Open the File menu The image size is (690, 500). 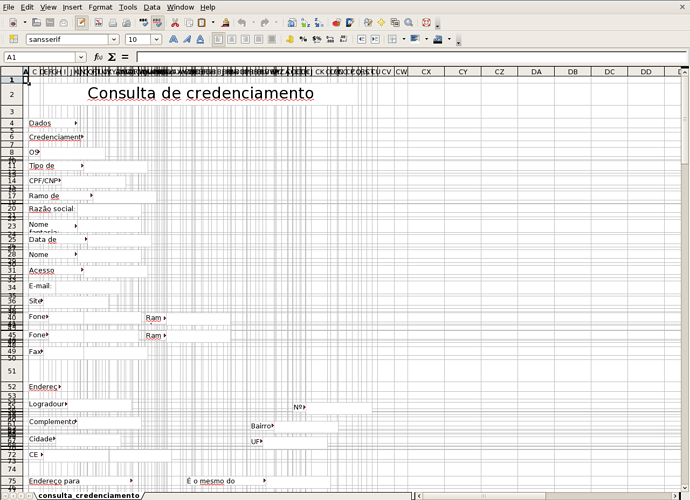click(8, 7)
